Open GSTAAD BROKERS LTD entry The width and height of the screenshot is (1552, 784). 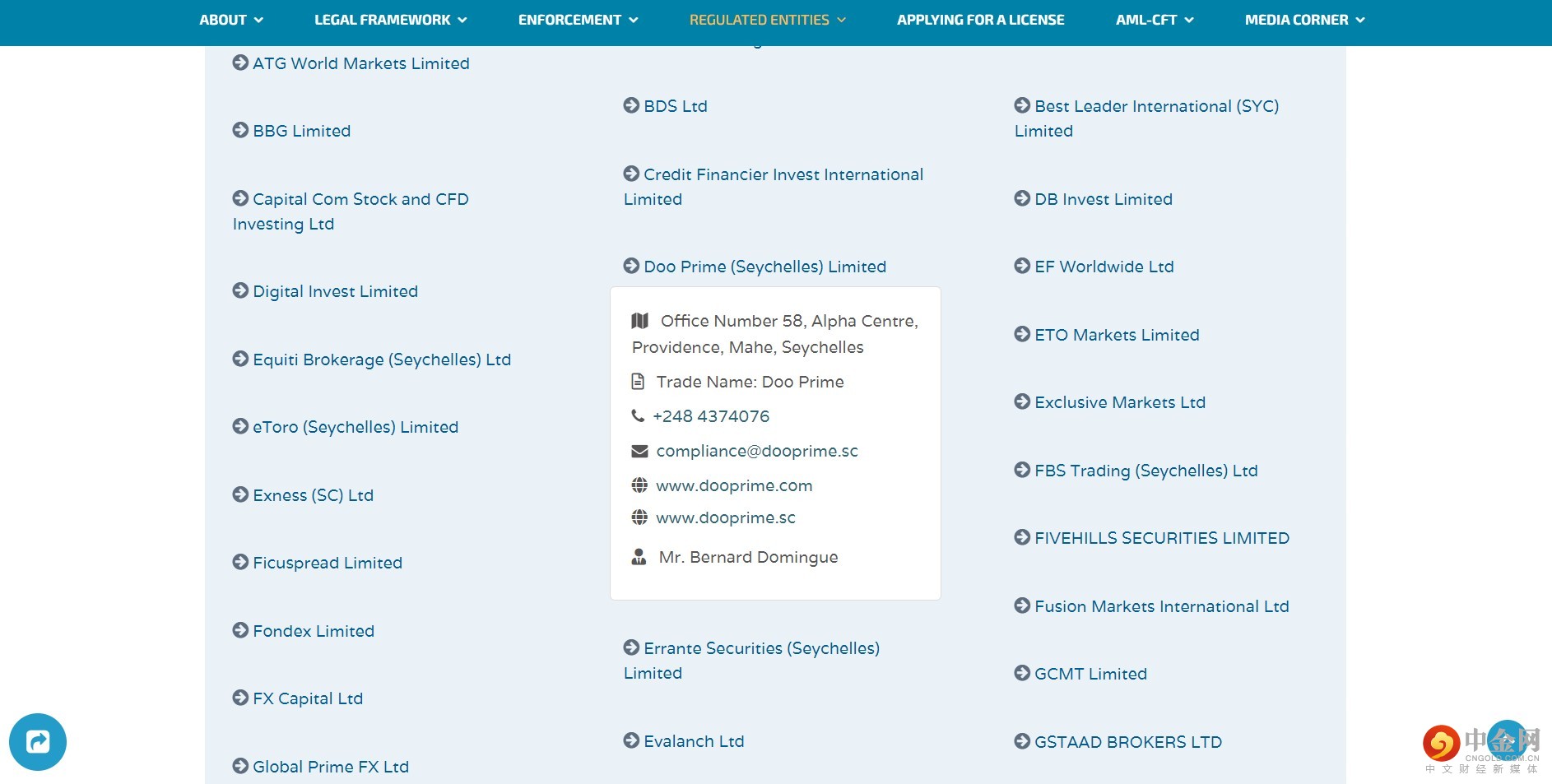click(x=1128, y=742)
